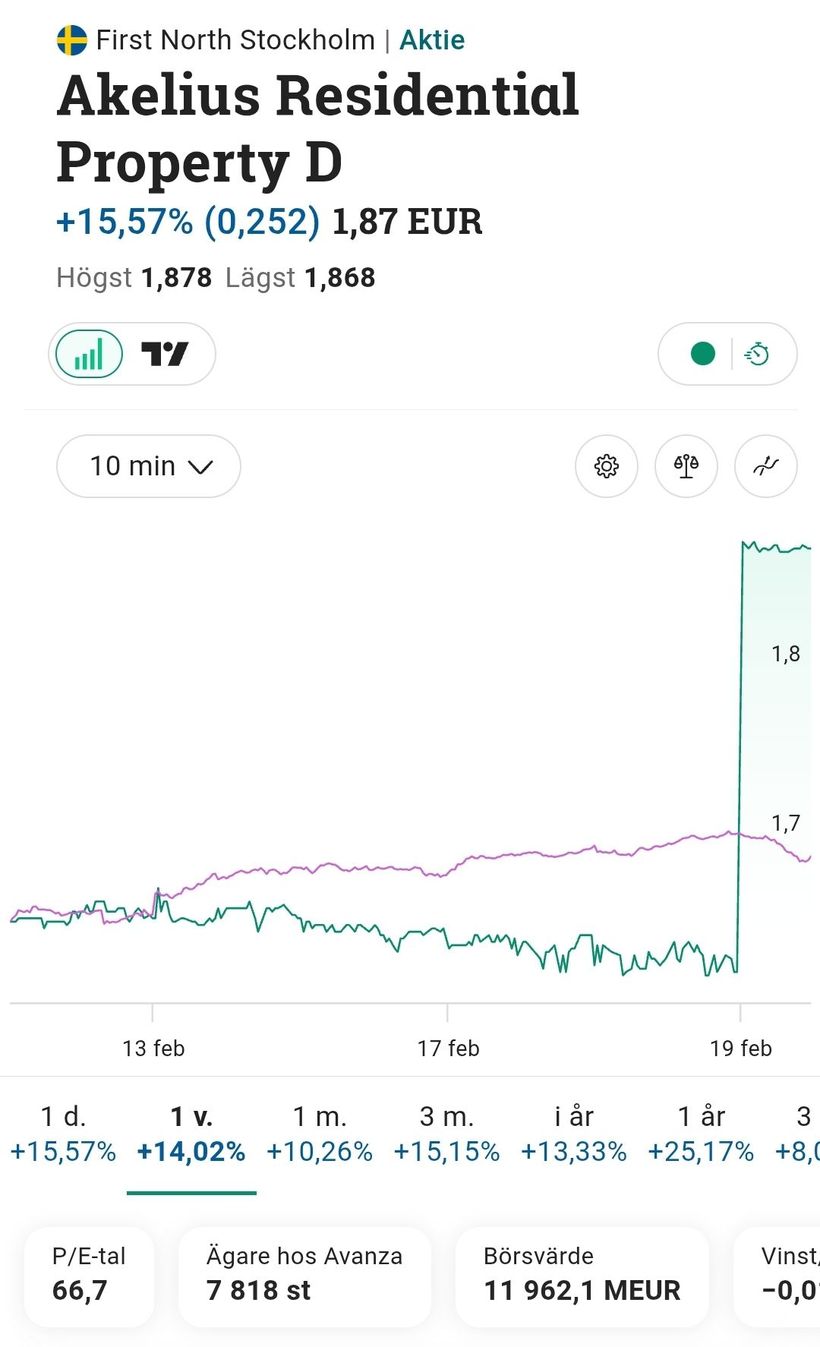This screenshot has height=1347, width=820.
Task: Select the 1 d. period tab
Action: [63, 1134]
